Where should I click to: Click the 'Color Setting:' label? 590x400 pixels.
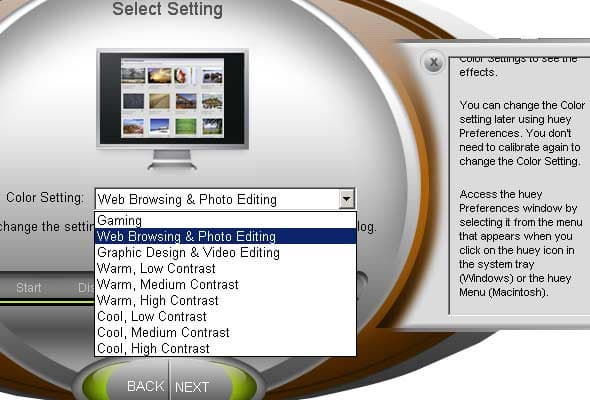coord(45,198)
